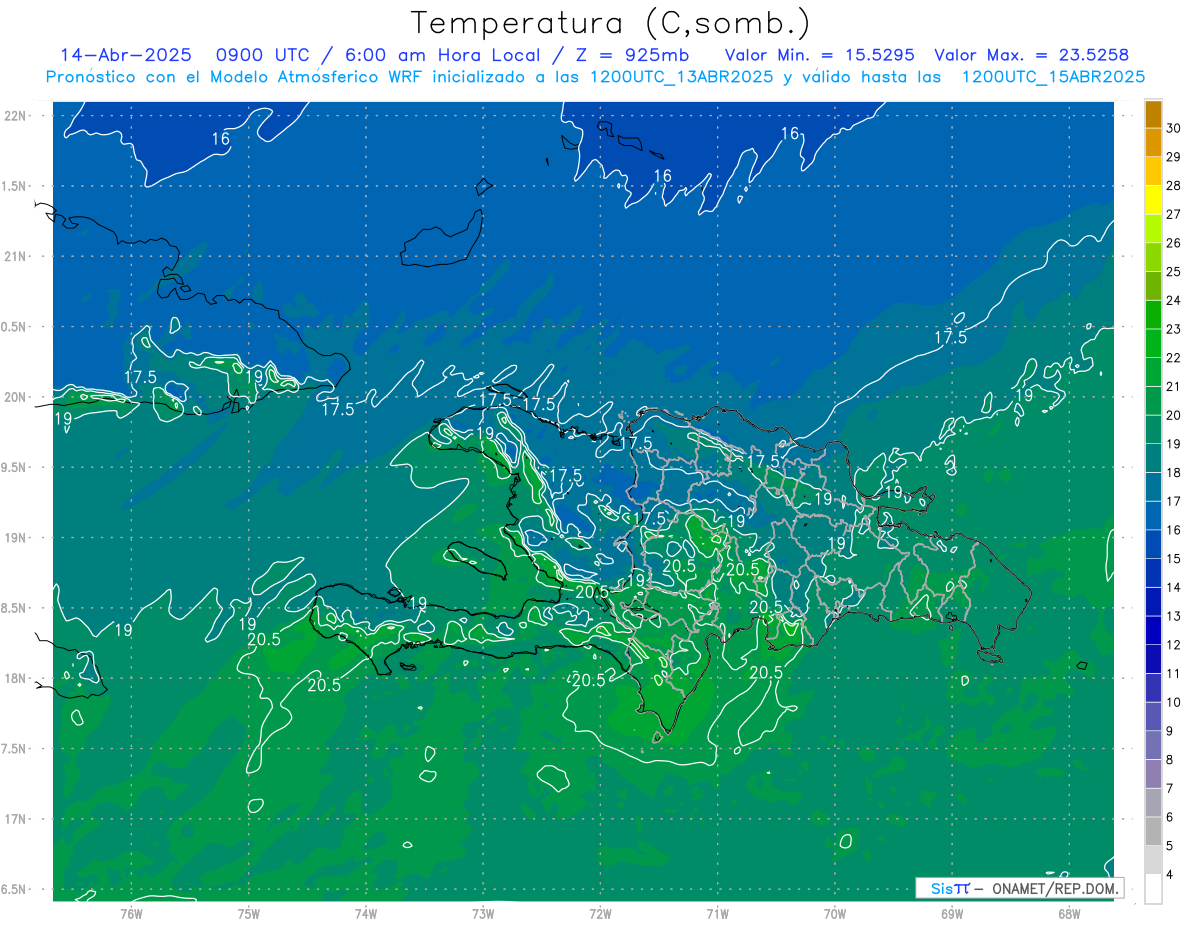
Task: Click the color bar legend value "20"
Action: click(1174, 415)
